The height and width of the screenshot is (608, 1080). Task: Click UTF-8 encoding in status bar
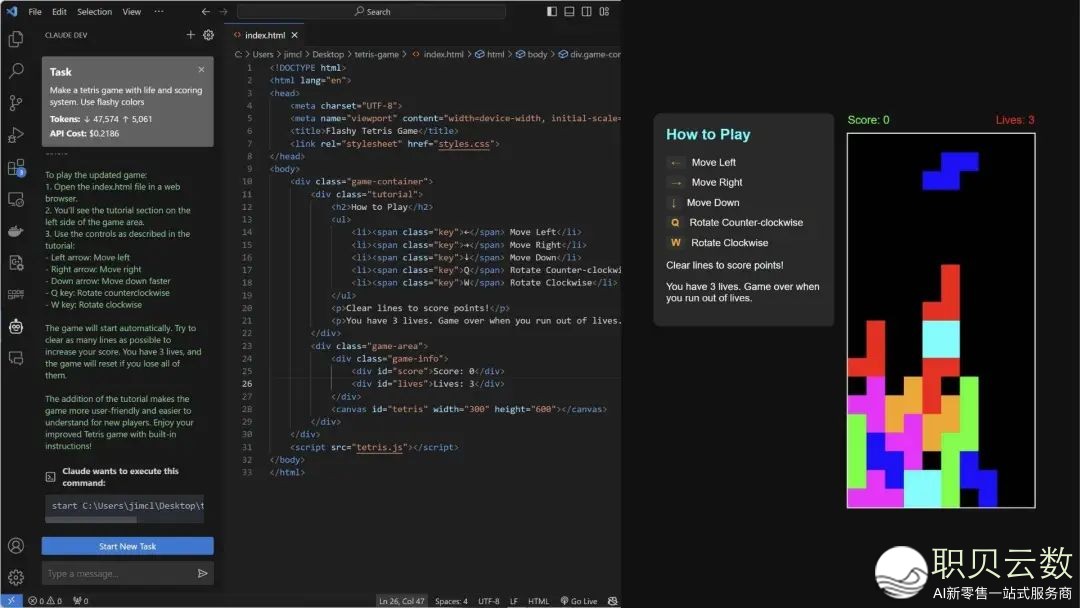[x=488, y=601]
